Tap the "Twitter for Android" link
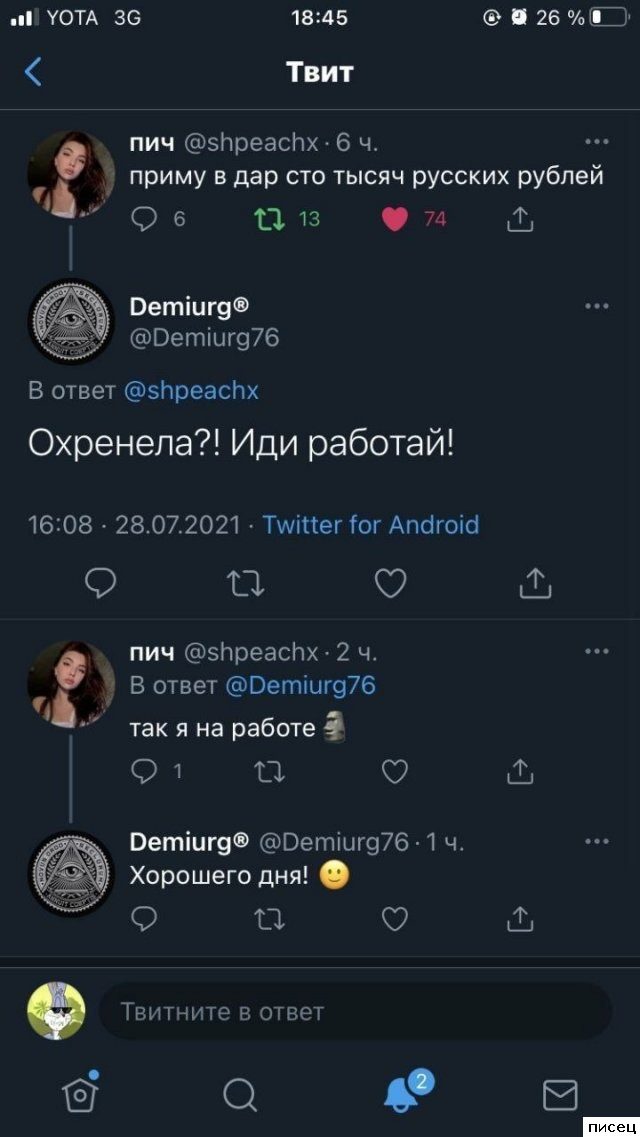The height and width of the screenshot is (1137, 640). pos(371,525)
